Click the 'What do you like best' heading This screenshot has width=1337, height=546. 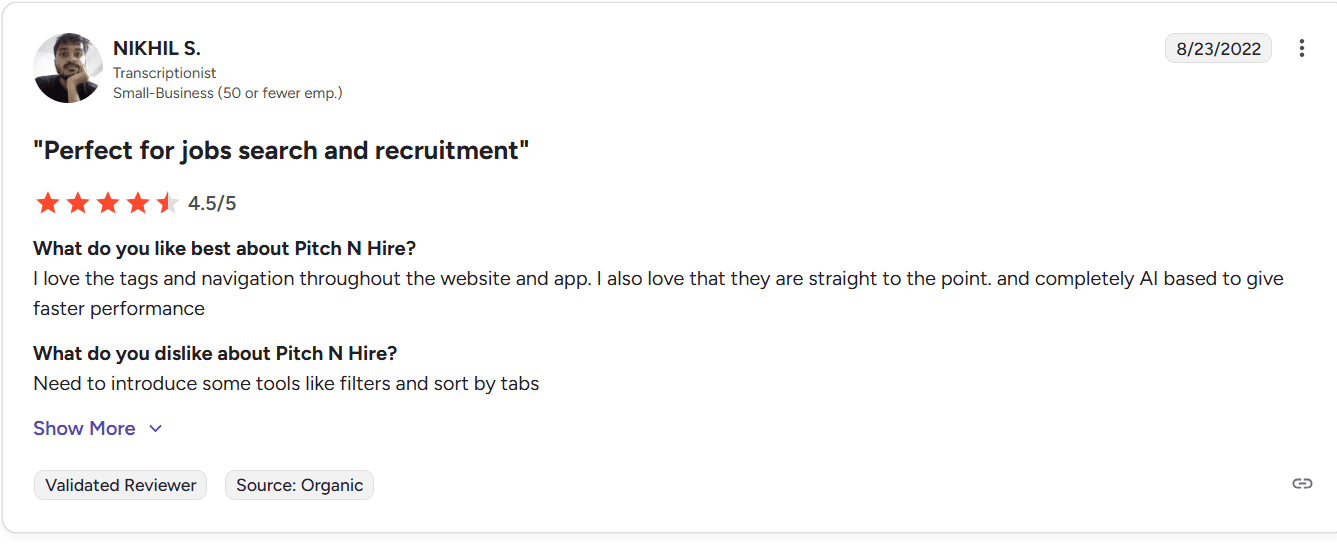224,248
